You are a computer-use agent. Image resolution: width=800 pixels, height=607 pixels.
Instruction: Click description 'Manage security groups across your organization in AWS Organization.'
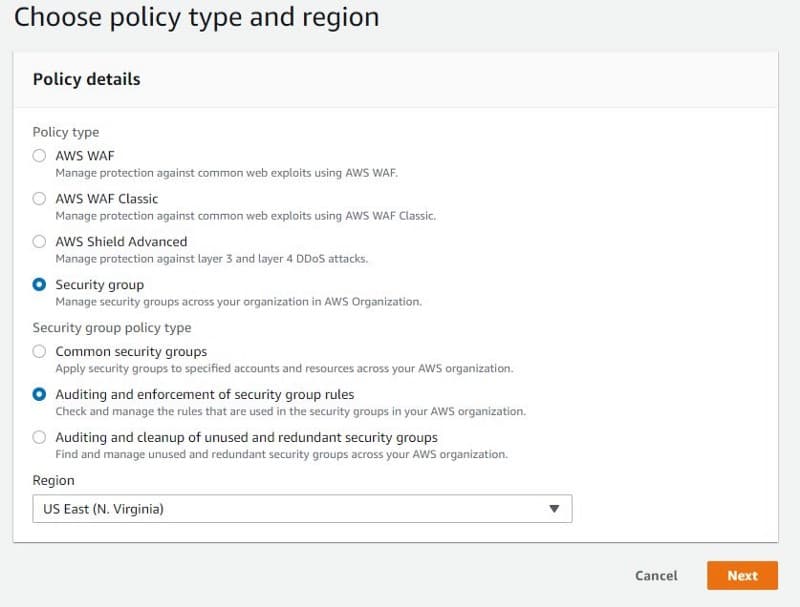pyautogui.click(x=239, y=301)
